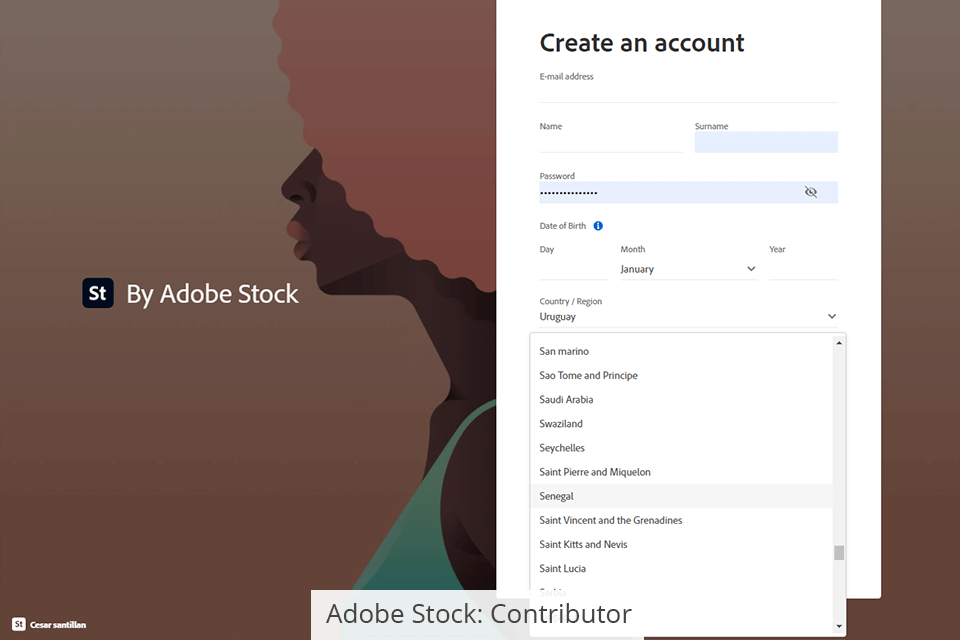Click the Adobe Stock St logo
The image size is (960, 640).
[98, 293]
